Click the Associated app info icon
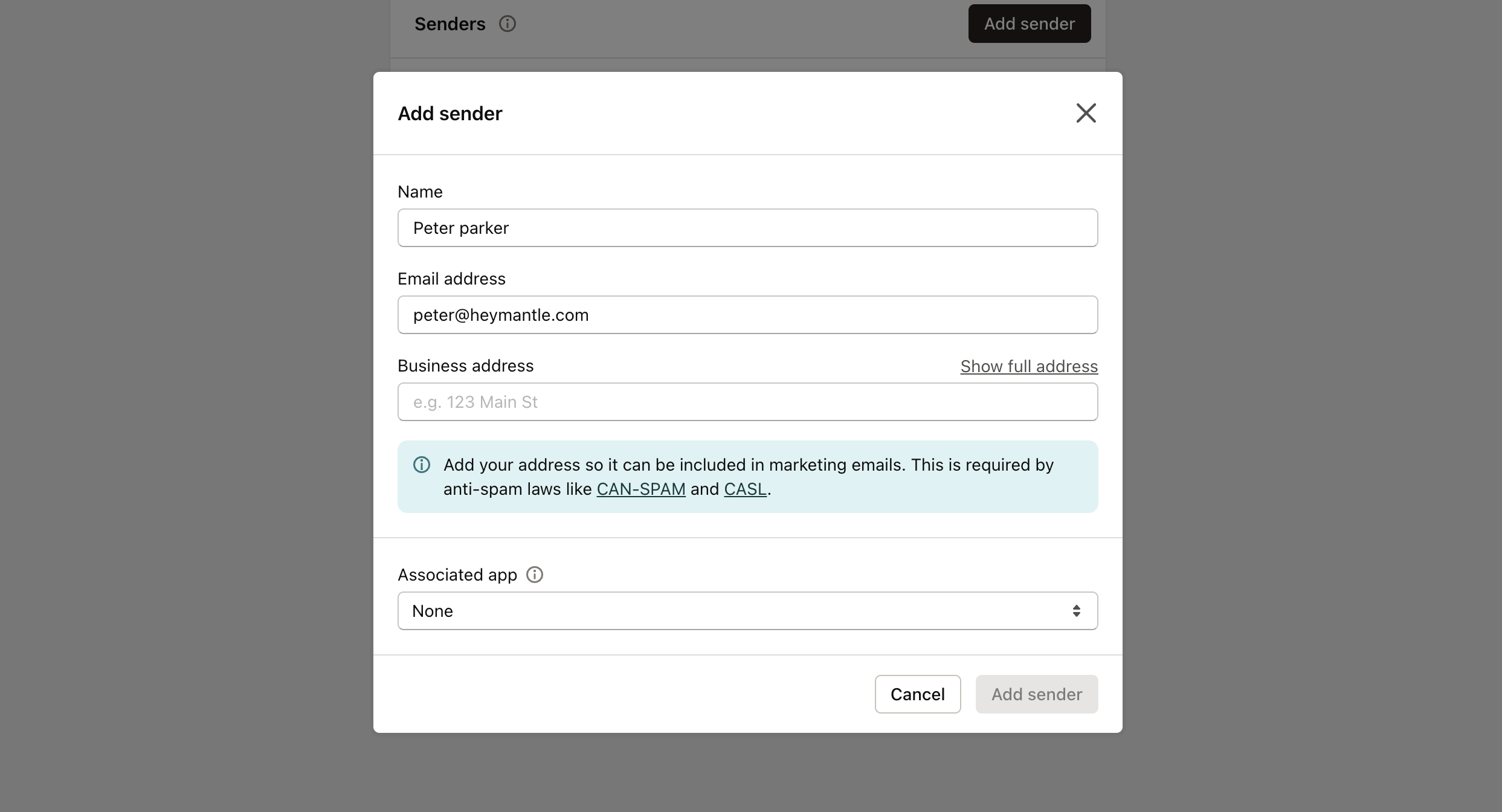This screenshot has width=1502, height=812. coord(535,575)
